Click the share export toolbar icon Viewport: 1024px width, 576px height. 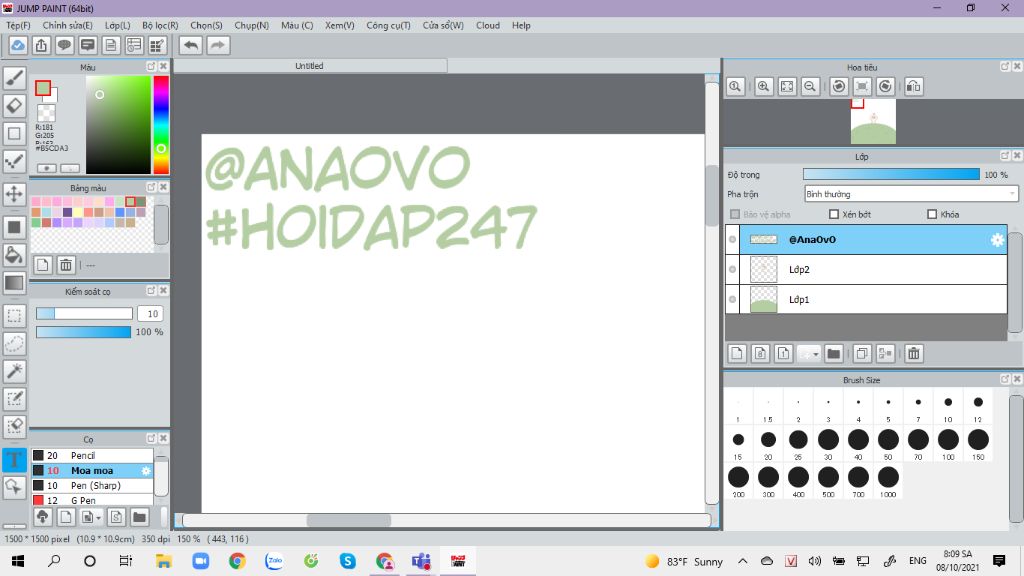point(41,45)
